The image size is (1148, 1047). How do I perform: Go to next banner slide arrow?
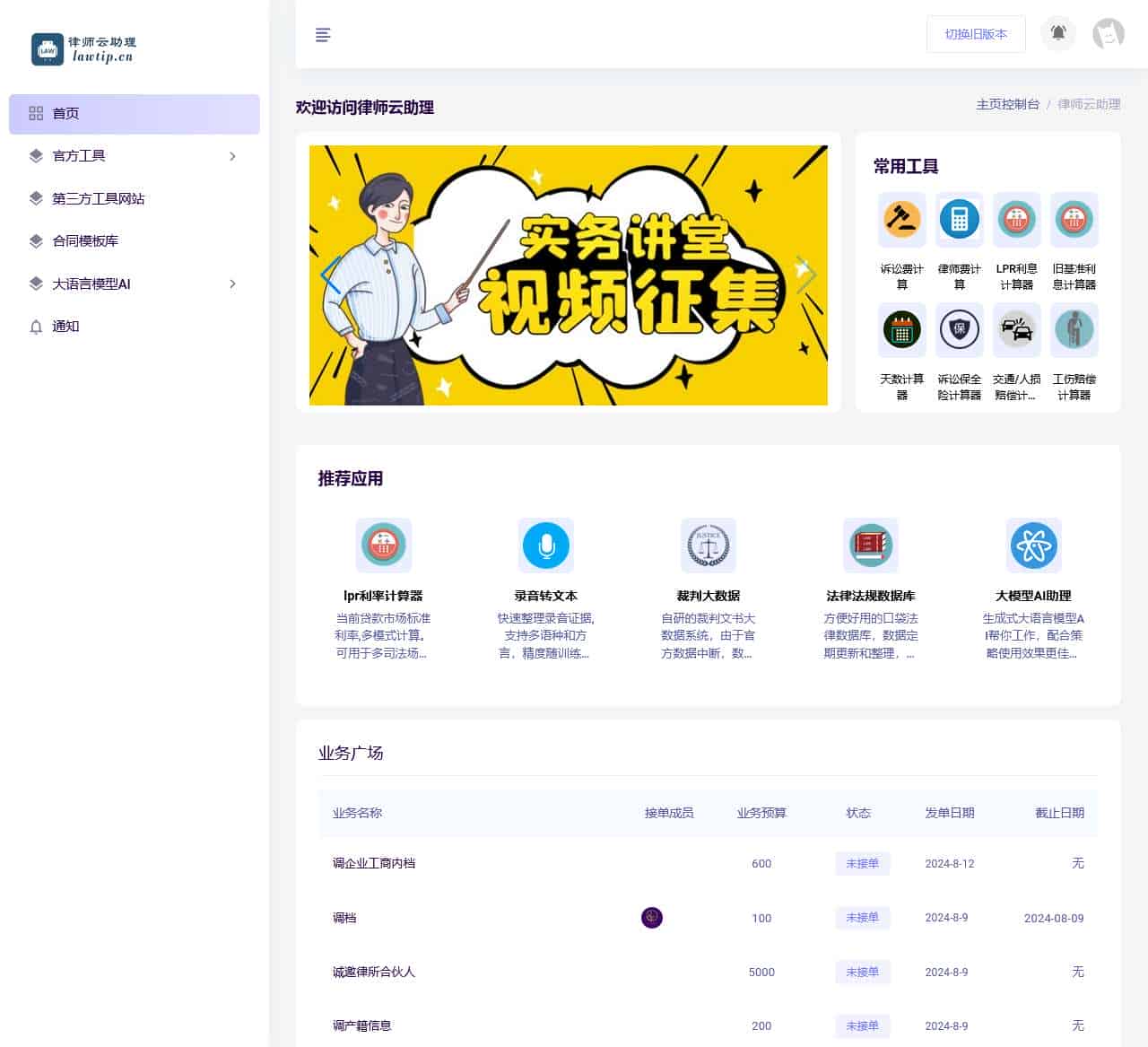(806, 275)
